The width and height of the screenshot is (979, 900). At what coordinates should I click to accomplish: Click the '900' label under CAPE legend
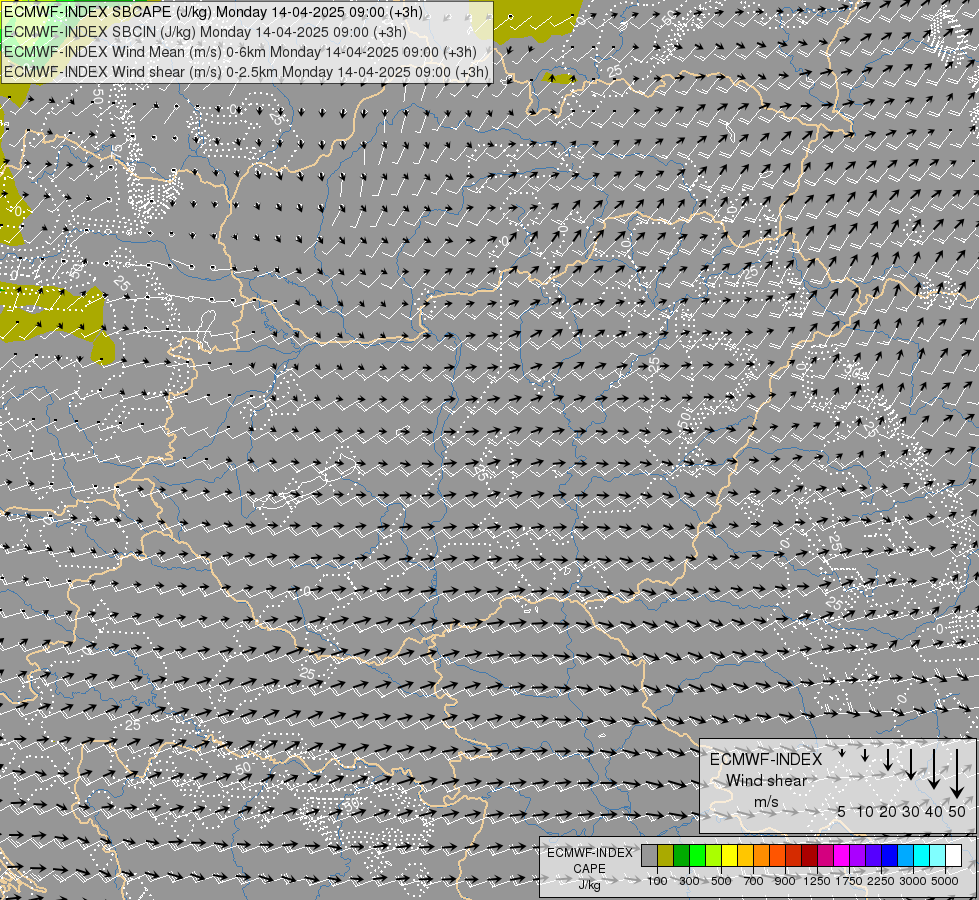(785, 881)
